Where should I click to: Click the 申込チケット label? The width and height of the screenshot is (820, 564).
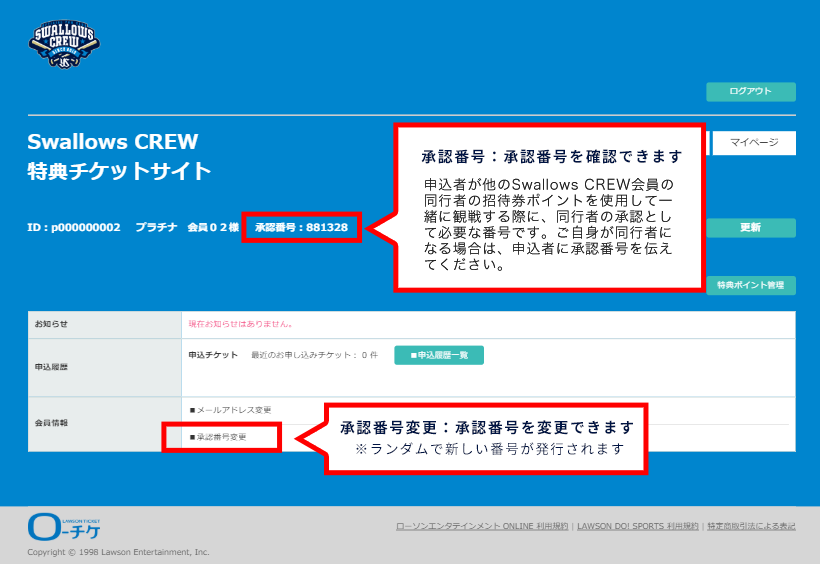tap(213, 355)
